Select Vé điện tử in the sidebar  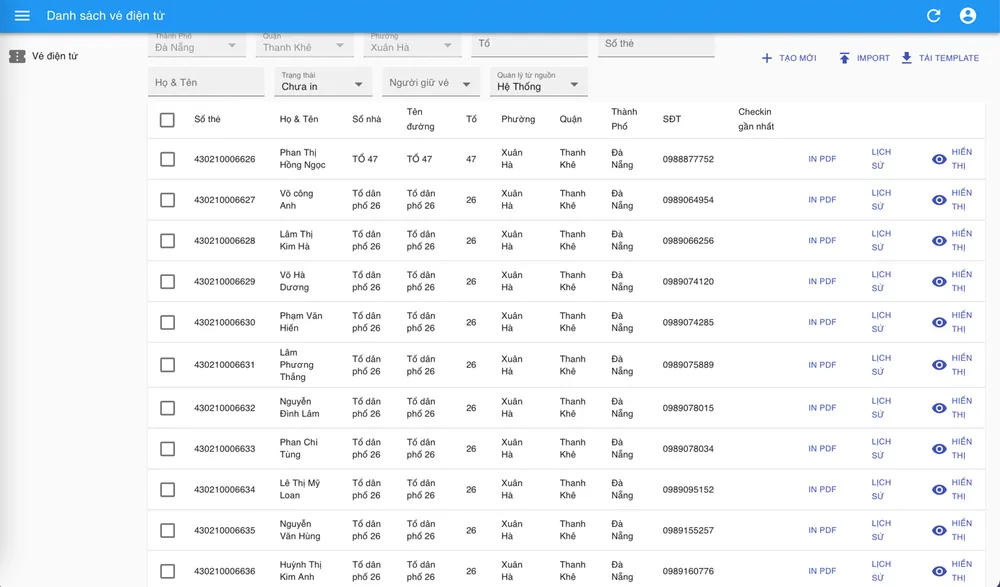54,57
